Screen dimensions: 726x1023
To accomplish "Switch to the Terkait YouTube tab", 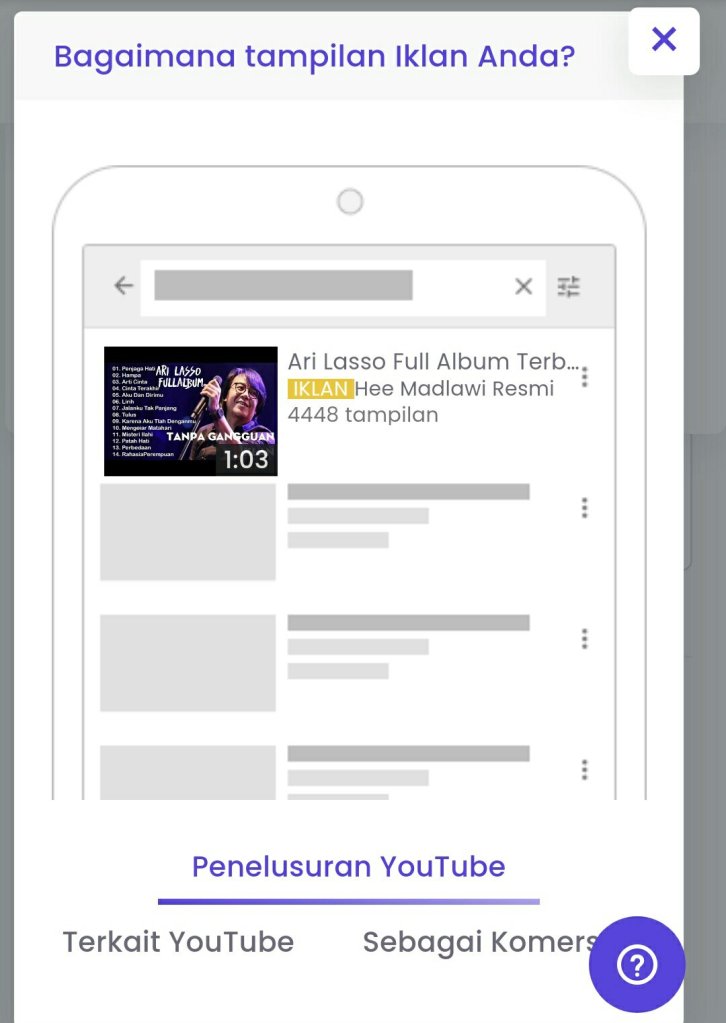I will [x=178, y=942].
